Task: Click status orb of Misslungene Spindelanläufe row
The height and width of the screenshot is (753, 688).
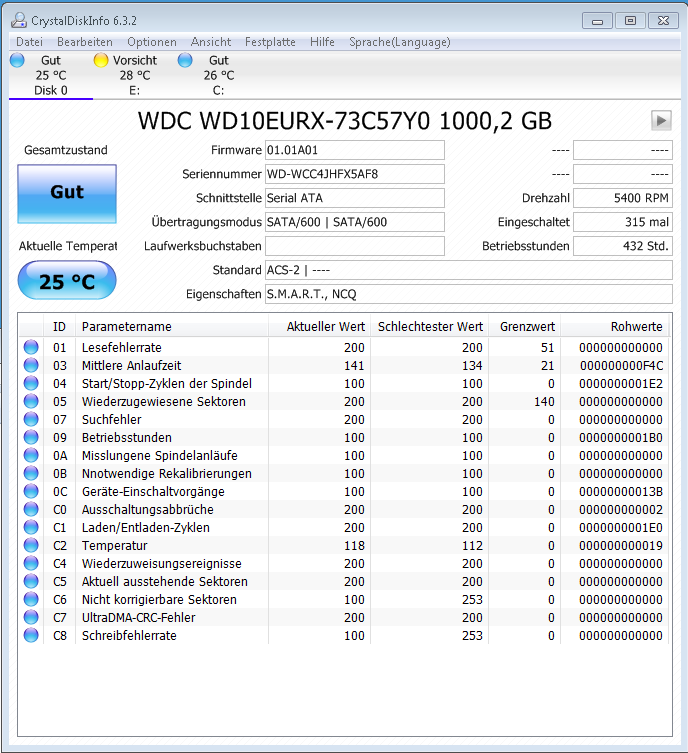Action: (31, 455)
